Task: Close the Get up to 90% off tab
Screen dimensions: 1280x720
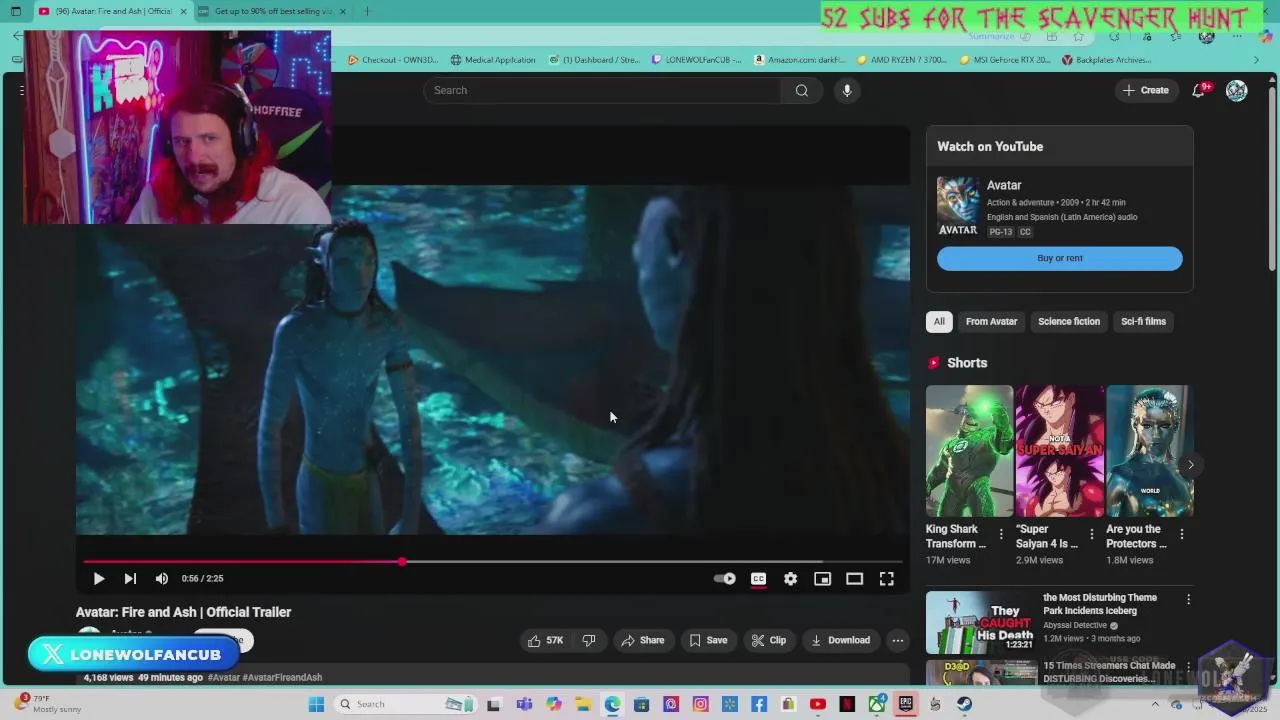Action: pos(343,11)
